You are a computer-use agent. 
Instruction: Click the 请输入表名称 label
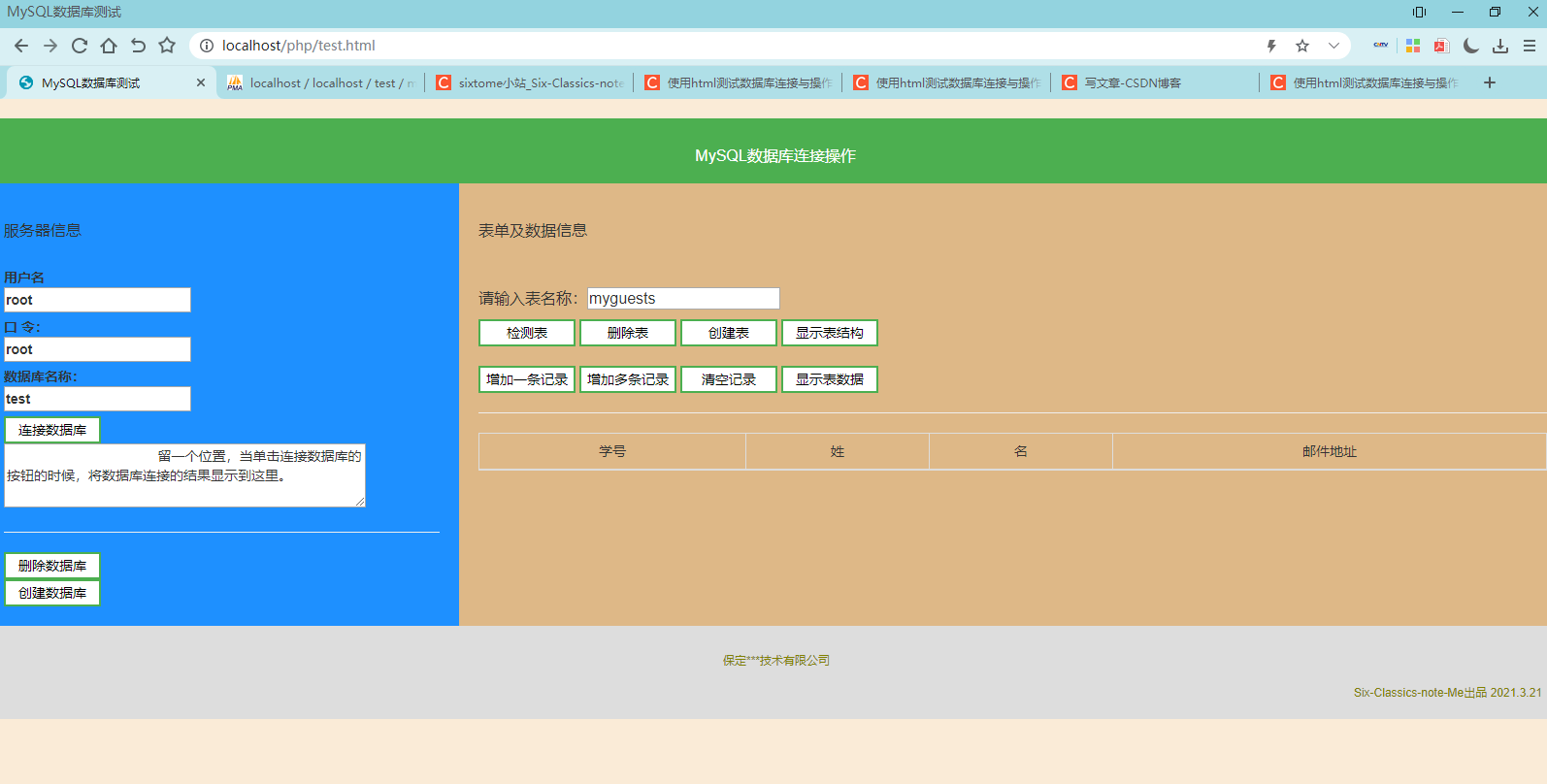pos(528,299)
